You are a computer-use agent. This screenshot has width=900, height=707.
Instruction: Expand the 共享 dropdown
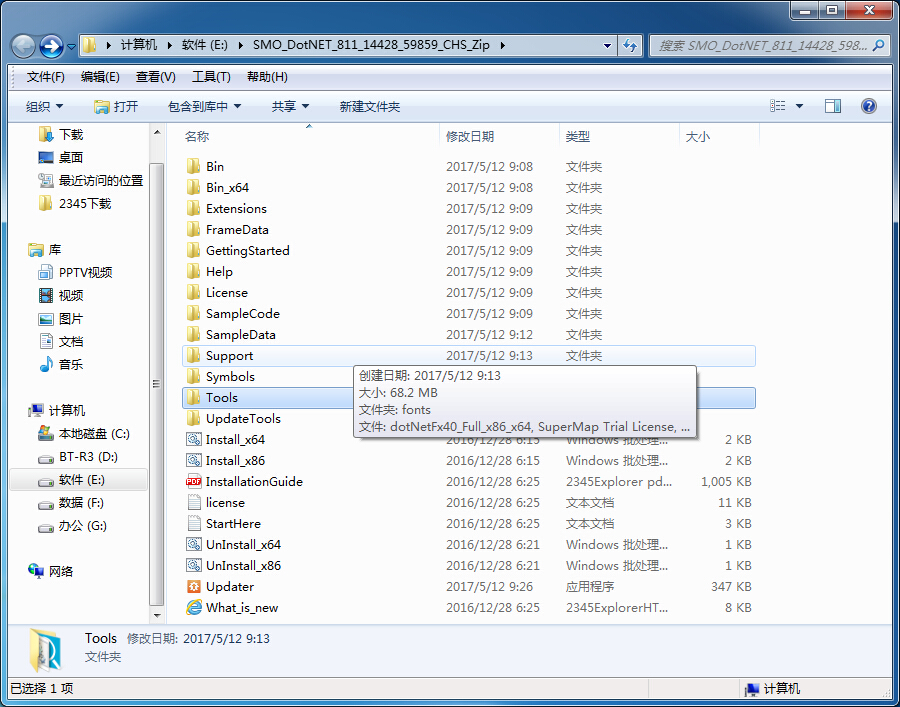pyautogui.click(x=290, y=106)
